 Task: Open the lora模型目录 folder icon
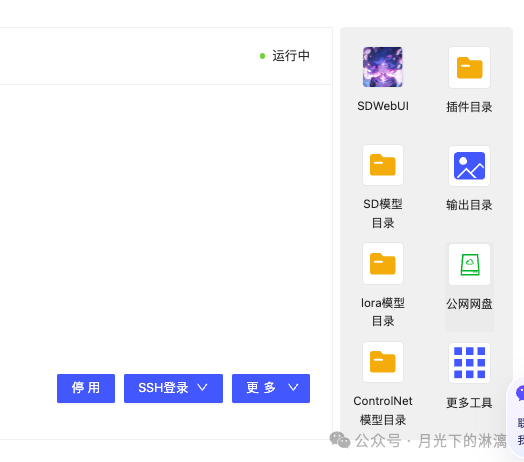(x=383, y=264)
